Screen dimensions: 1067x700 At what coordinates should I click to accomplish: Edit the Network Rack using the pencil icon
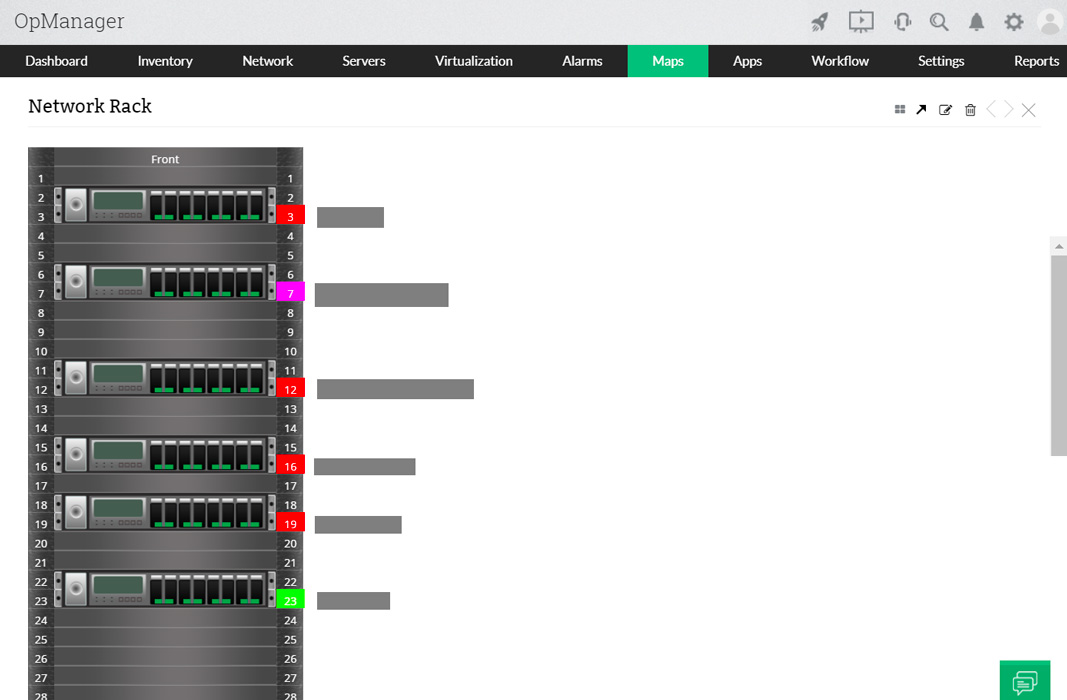(x=945, y=110)
